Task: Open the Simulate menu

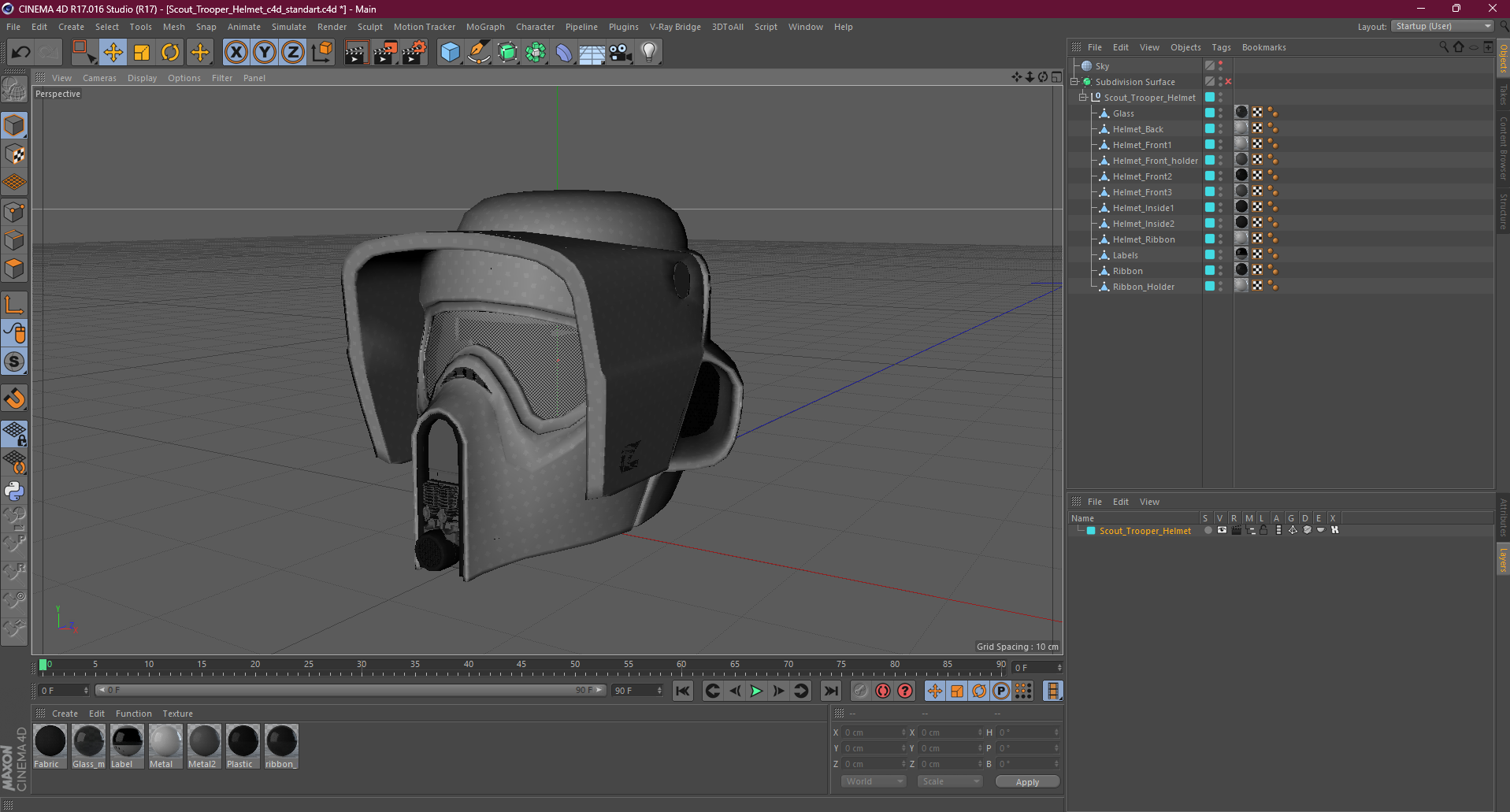Action: point(289,27)
